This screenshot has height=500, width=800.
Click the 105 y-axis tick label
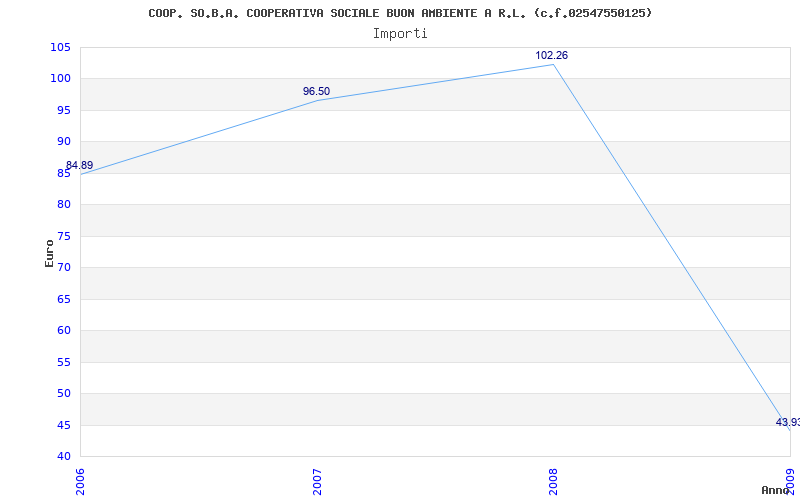pos(60,47)
